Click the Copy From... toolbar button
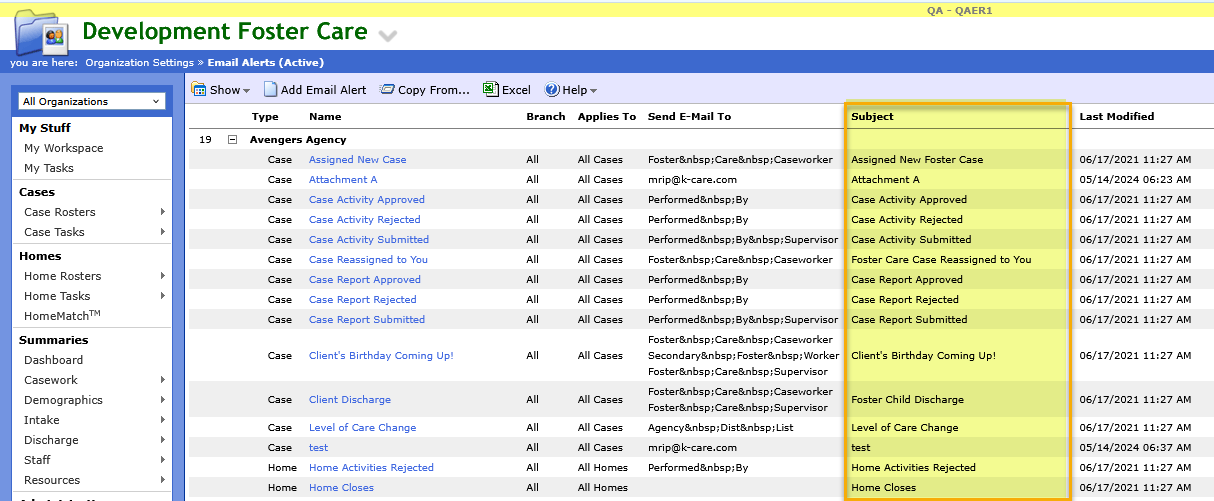1214x501 pixels. [x=425, y=90]
